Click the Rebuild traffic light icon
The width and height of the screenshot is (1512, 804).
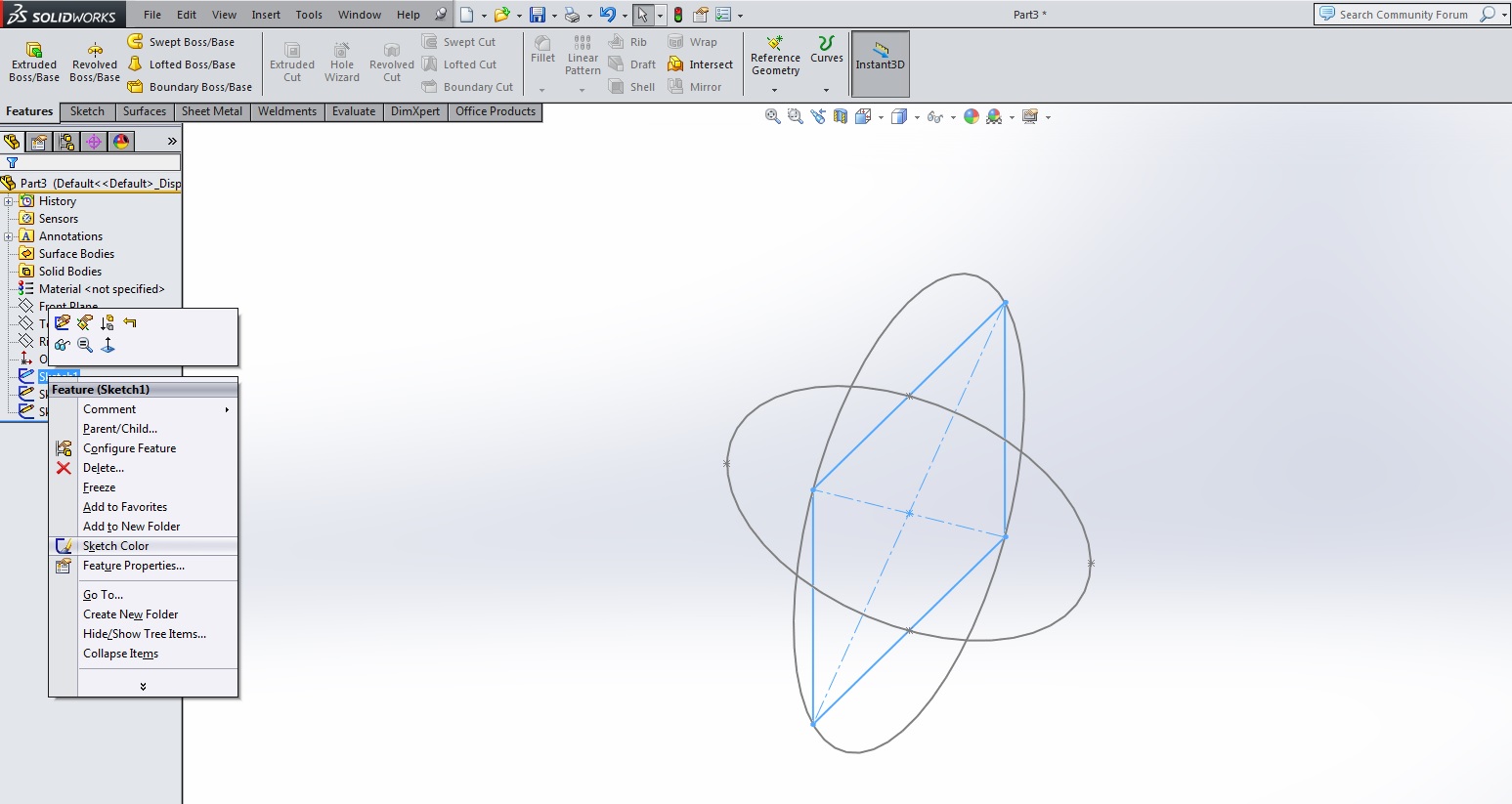point(678,15)
